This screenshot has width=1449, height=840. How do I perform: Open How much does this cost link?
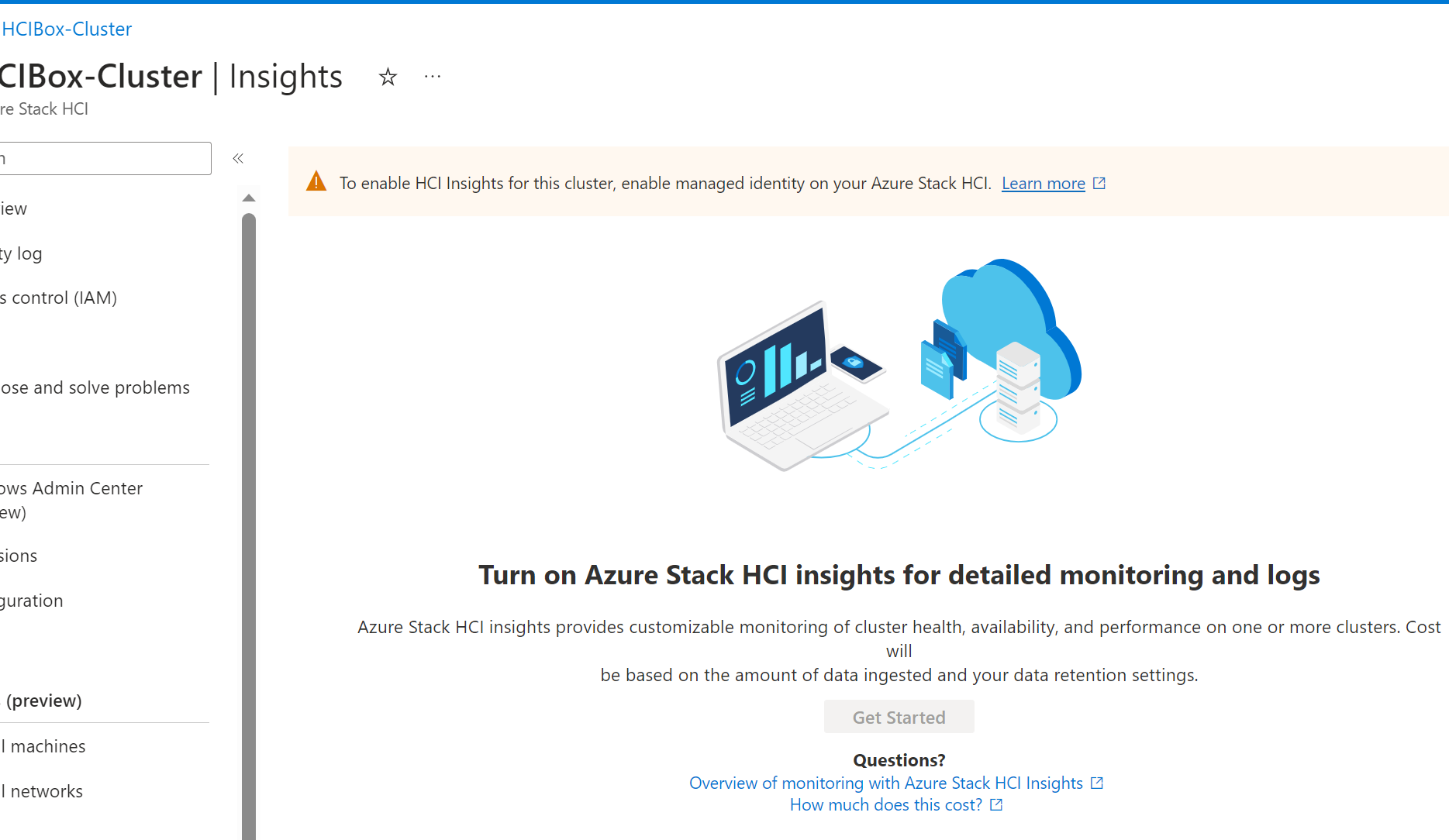pyautogui.click(x=888, y=805)
